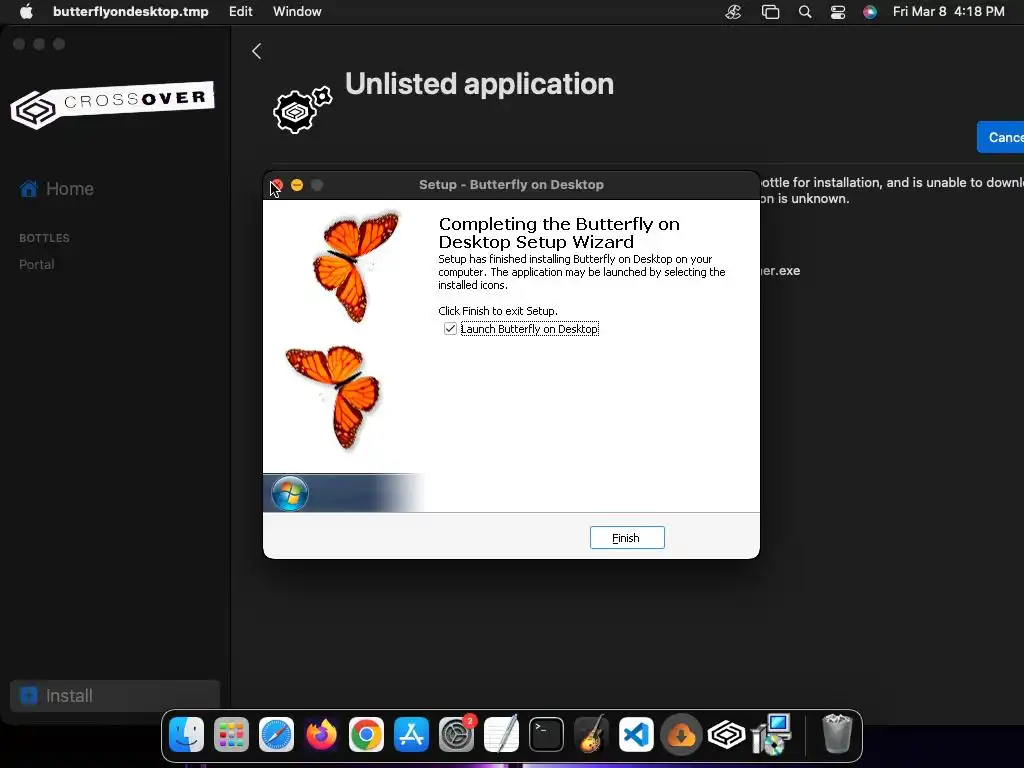Click the orange download app in Dock
Screen dimensions: 1024x768
pos(682,735)
